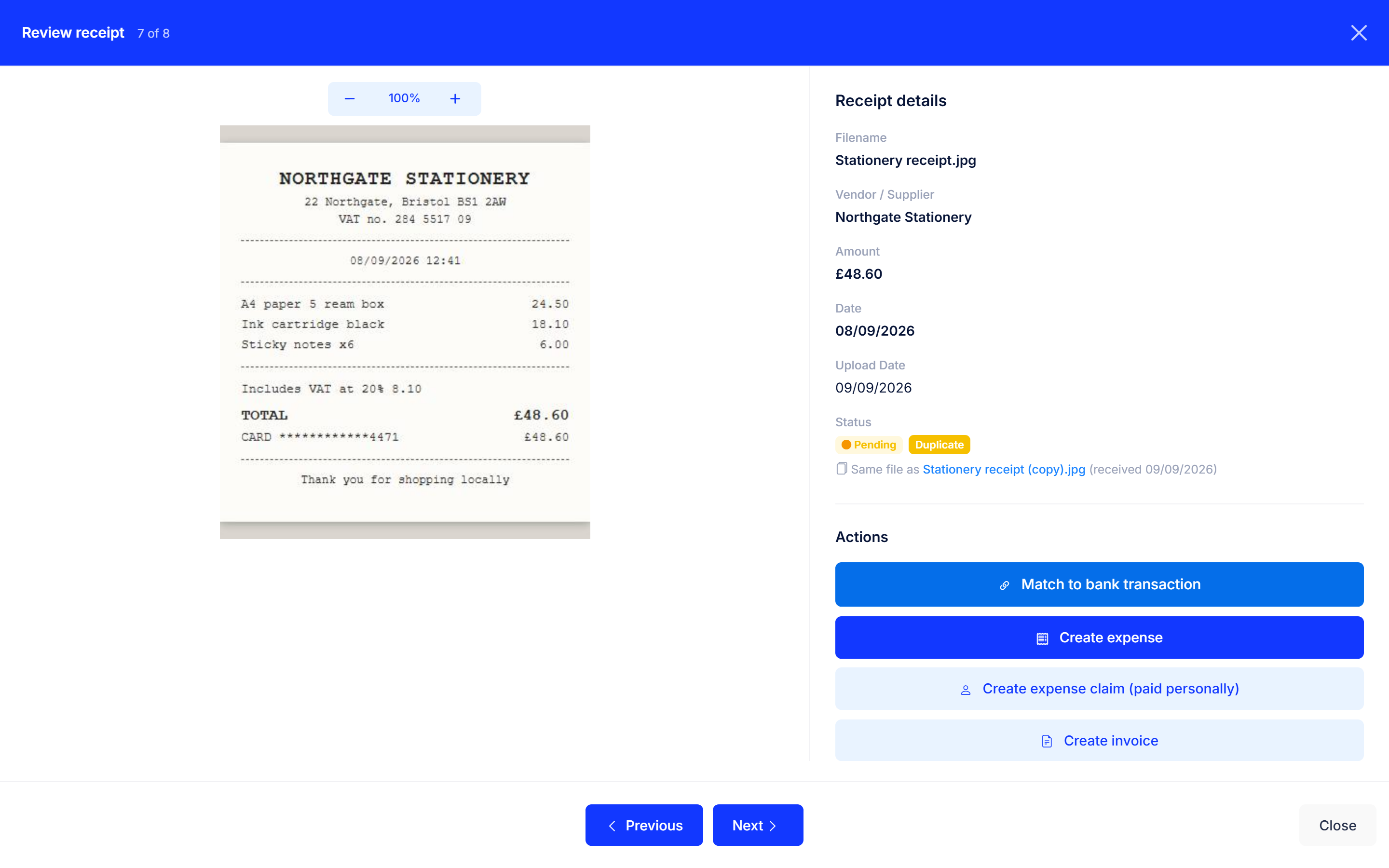Click the '7 of 8' receipt counter
Viewport: 1389px width, 868px height.
point(153,33)
